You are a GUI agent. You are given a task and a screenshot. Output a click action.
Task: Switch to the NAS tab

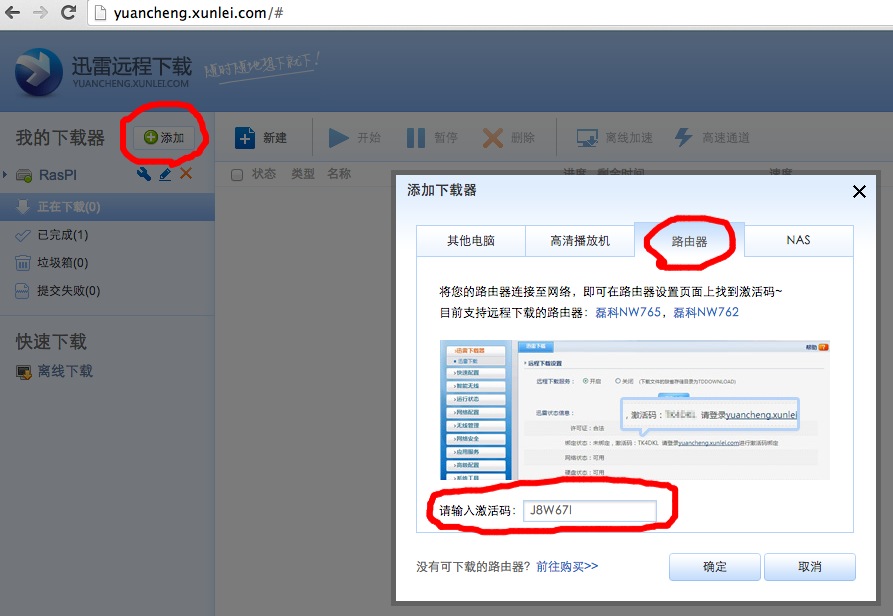click(x=798, y=241)
